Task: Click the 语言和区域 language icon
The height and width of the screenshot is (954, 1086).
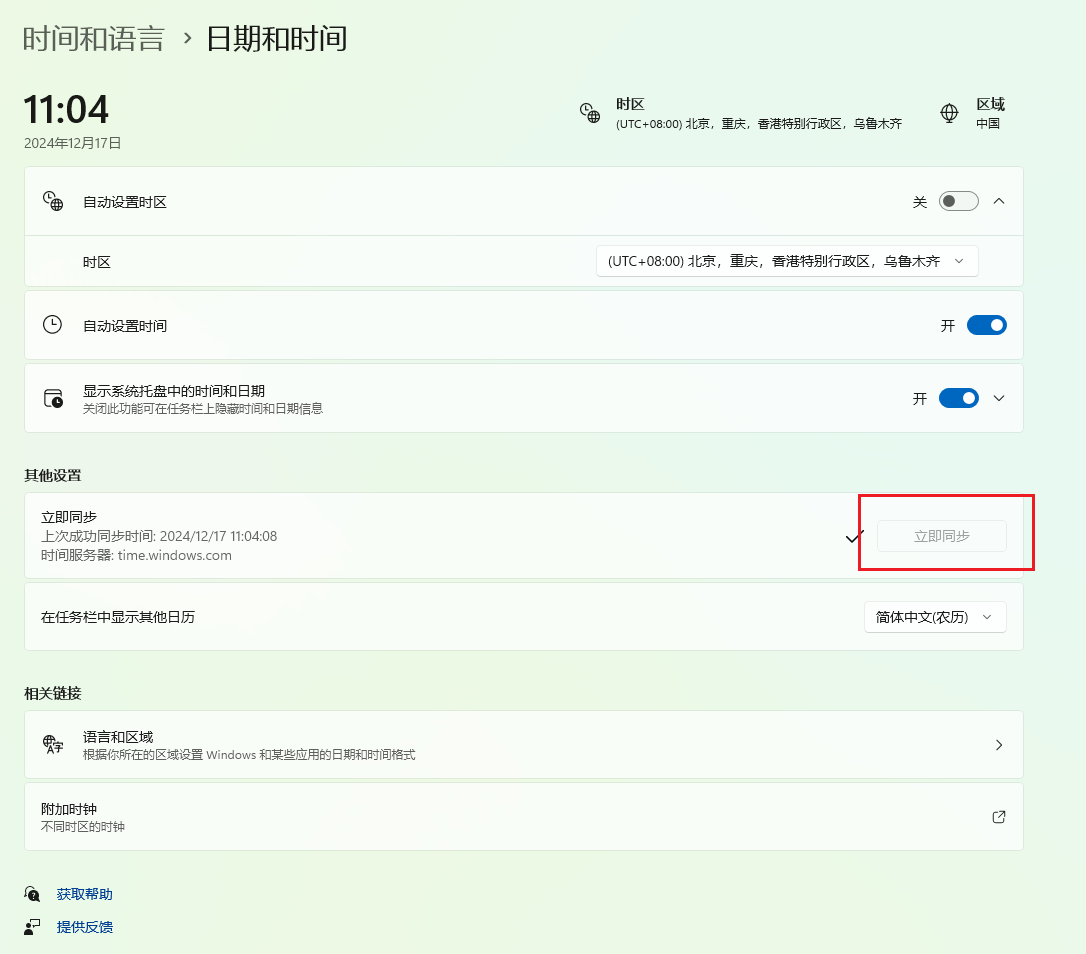Action: pos(53,744)
